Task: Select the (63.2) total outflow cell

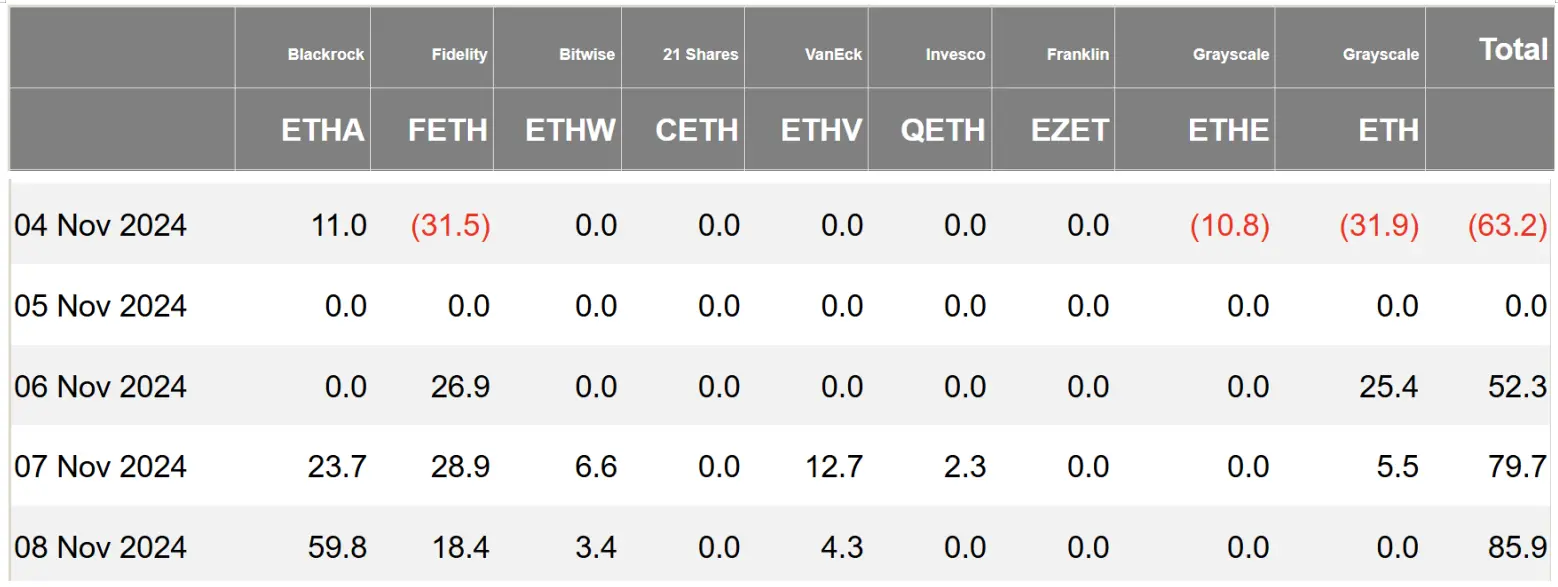Action: click(x=1508, y=225)
